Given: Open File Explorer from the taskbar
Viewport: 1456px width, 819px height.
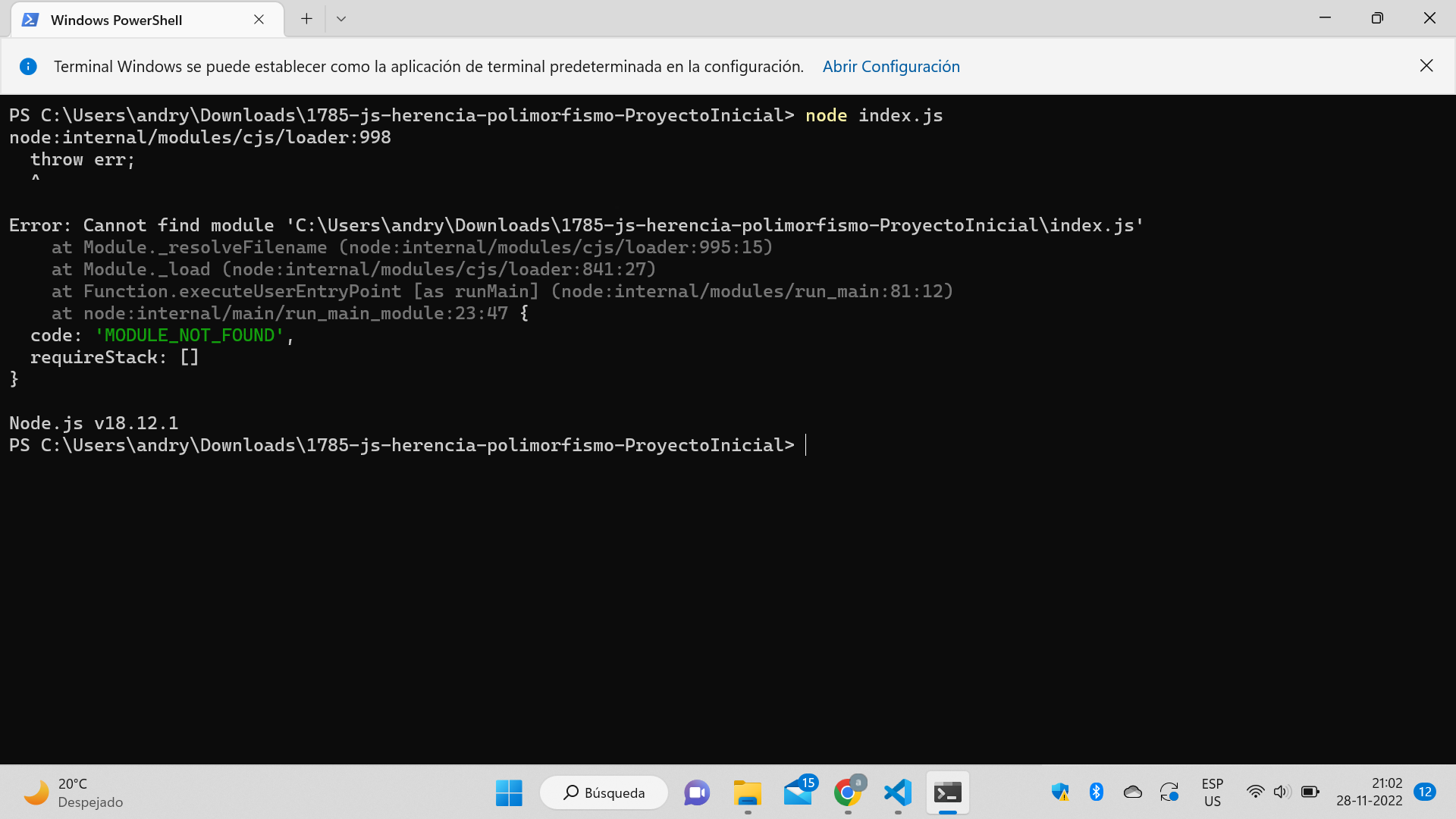Looking at the screenshot, I should point(747,792).
